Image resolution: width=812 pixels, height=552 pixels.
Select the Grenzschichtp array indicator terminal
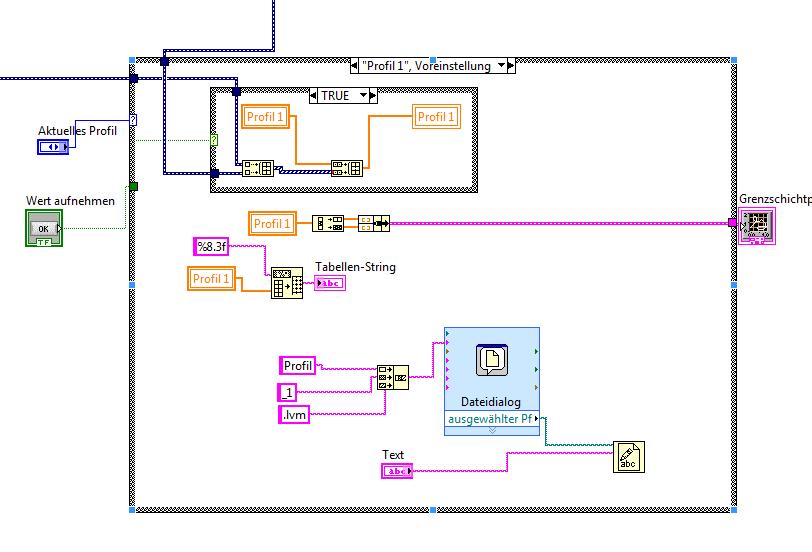pos(757,226)
